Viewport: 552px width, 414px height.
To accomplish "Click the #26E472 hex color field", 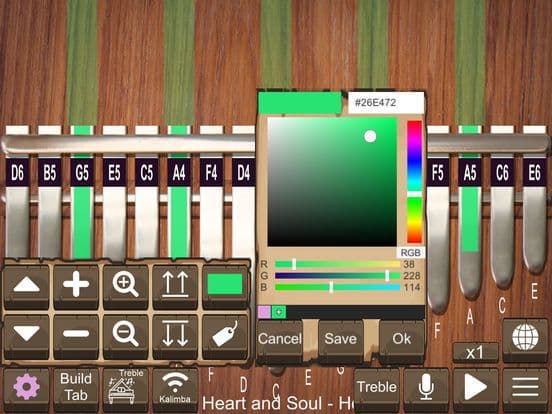I will (386, 103).
